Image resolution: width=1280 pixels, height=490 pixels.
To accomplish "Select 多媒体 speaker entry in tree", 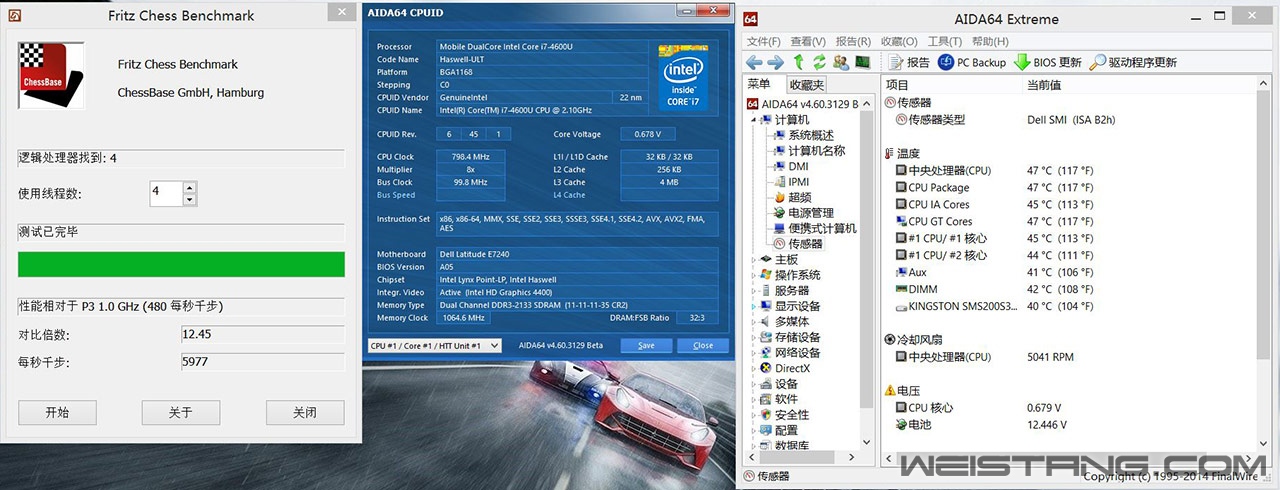I will coord(783,322).
